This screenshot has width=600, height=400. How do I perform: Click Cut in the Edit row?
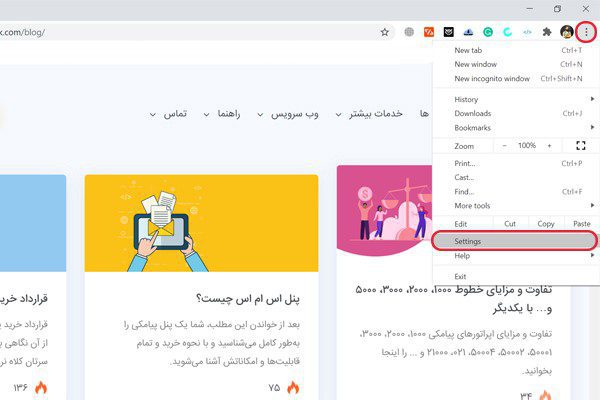click(x=510, y=224)
